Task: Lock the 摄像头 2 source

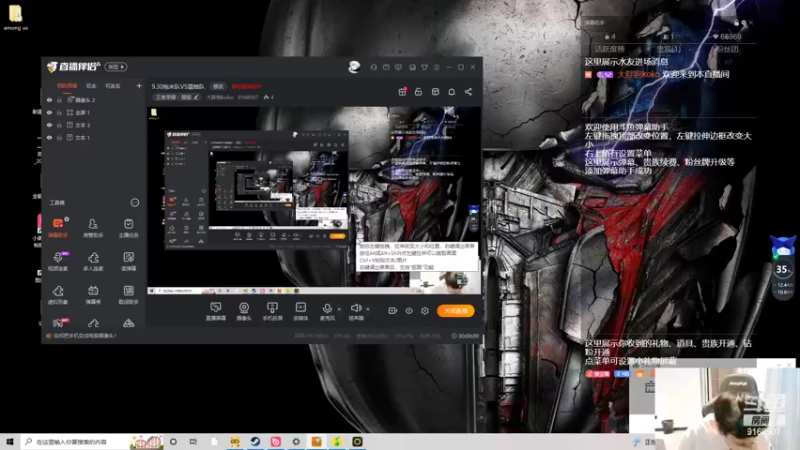Action: point(59,100)
